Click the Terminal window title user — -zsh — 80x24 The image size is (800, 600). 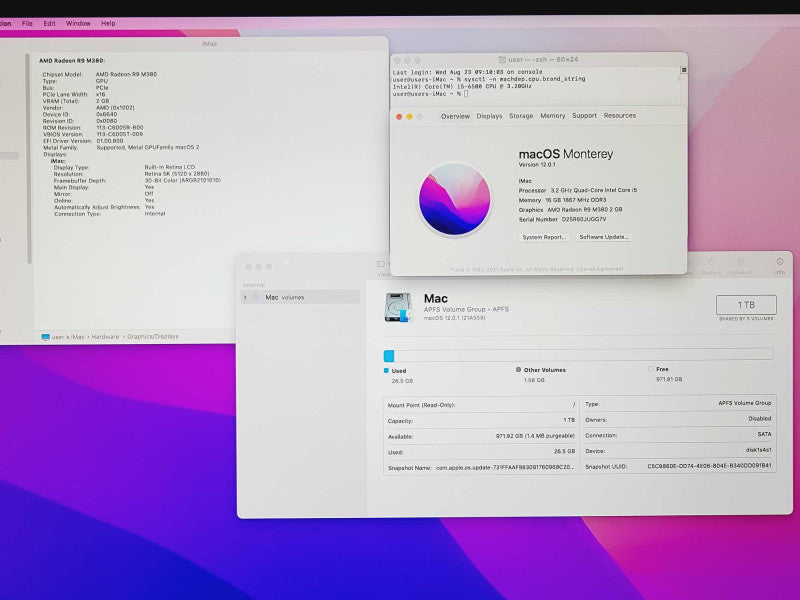coord(543,60)
